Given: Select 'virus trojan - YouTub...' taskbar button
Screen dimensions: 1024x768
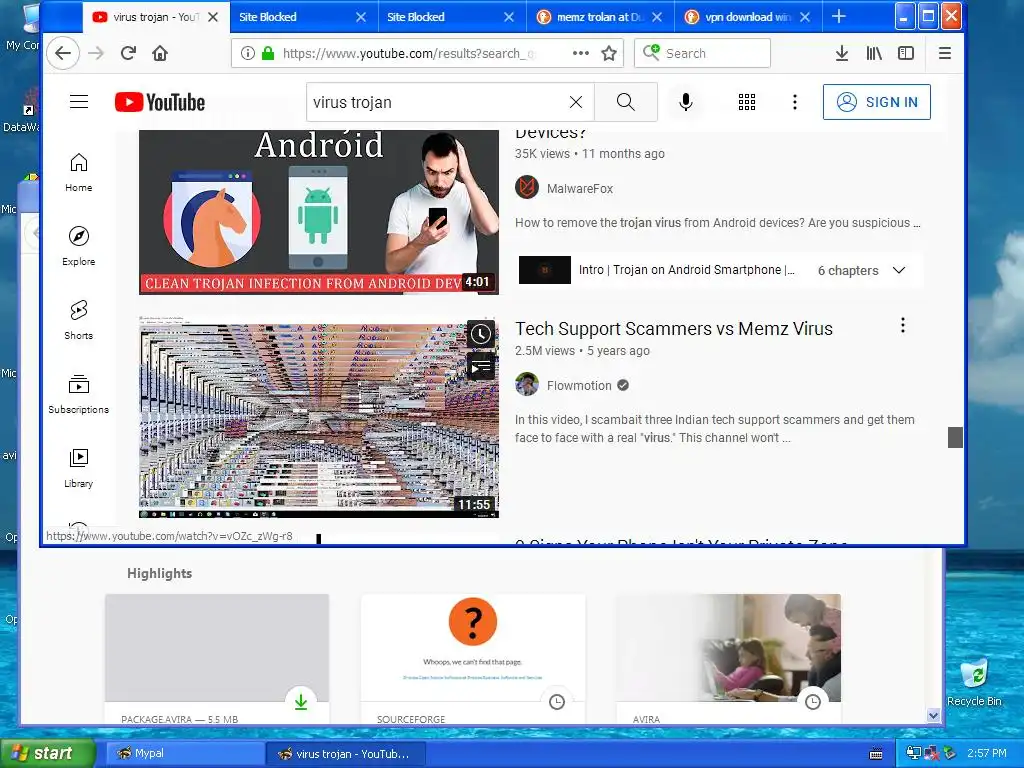Looking at the screenshot, I should (346, 754).
